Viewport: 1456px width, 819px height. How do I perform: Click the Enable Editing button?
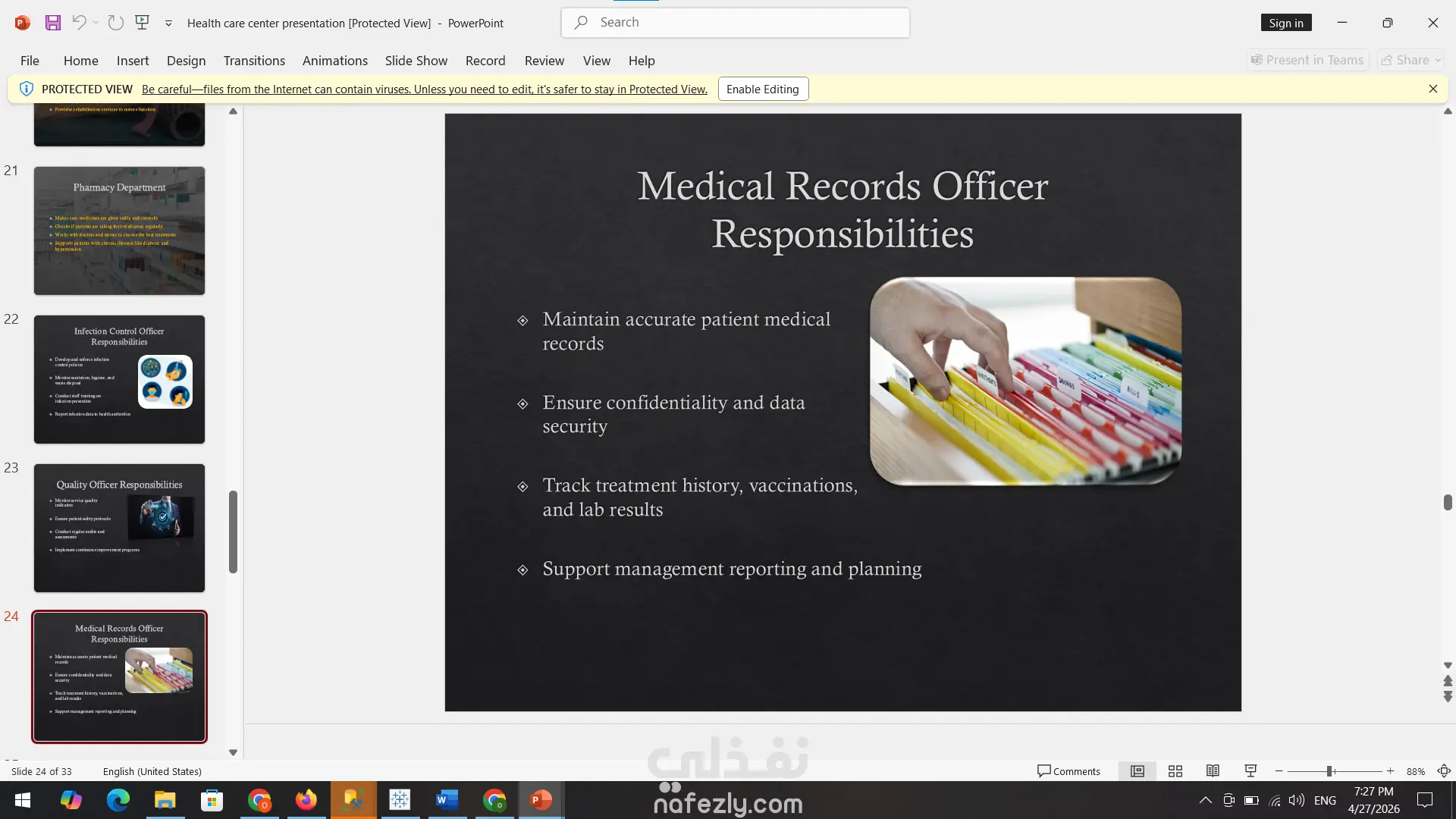[x=763, y=89]
